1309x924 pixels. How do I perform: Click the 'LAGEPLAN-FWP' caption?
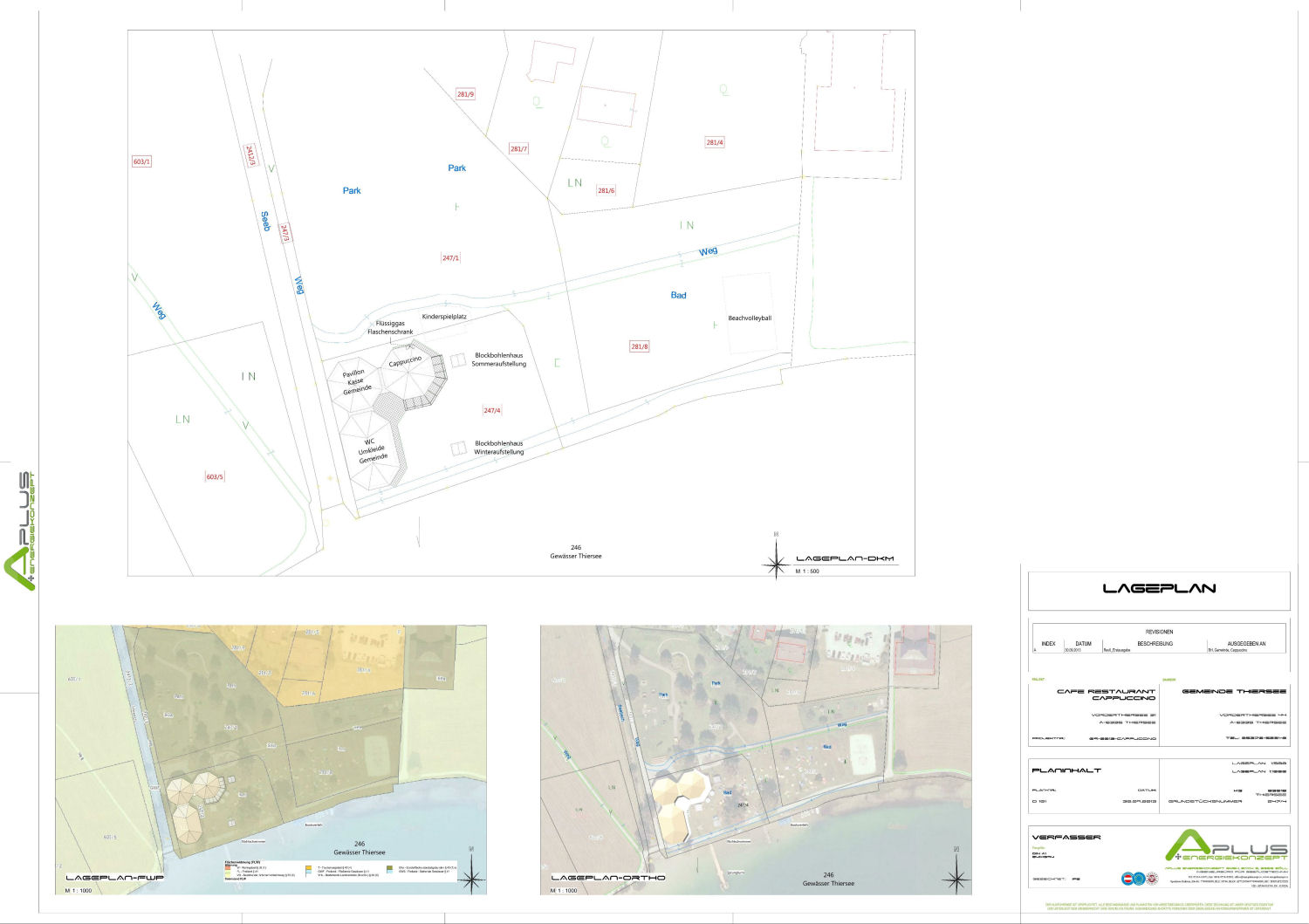114,878
